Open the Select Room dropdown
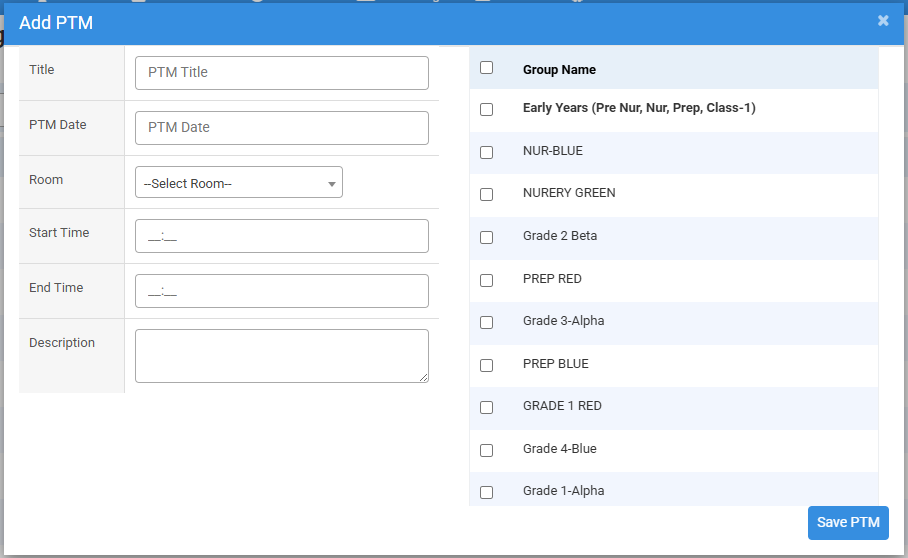 click(x=239, y=182)
